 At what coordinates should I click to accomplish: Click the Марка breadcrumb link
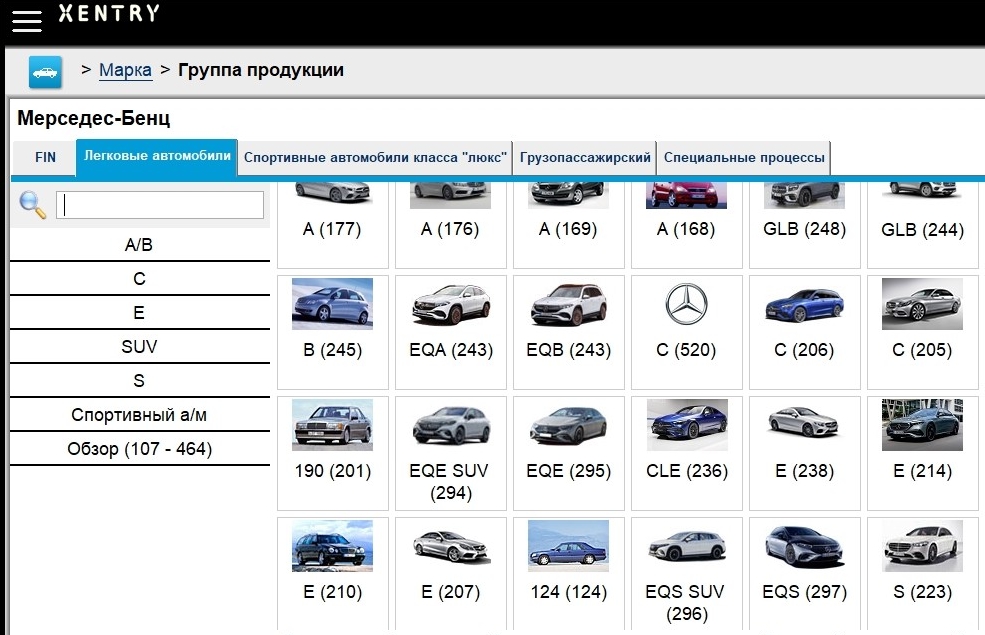(125, 70)
